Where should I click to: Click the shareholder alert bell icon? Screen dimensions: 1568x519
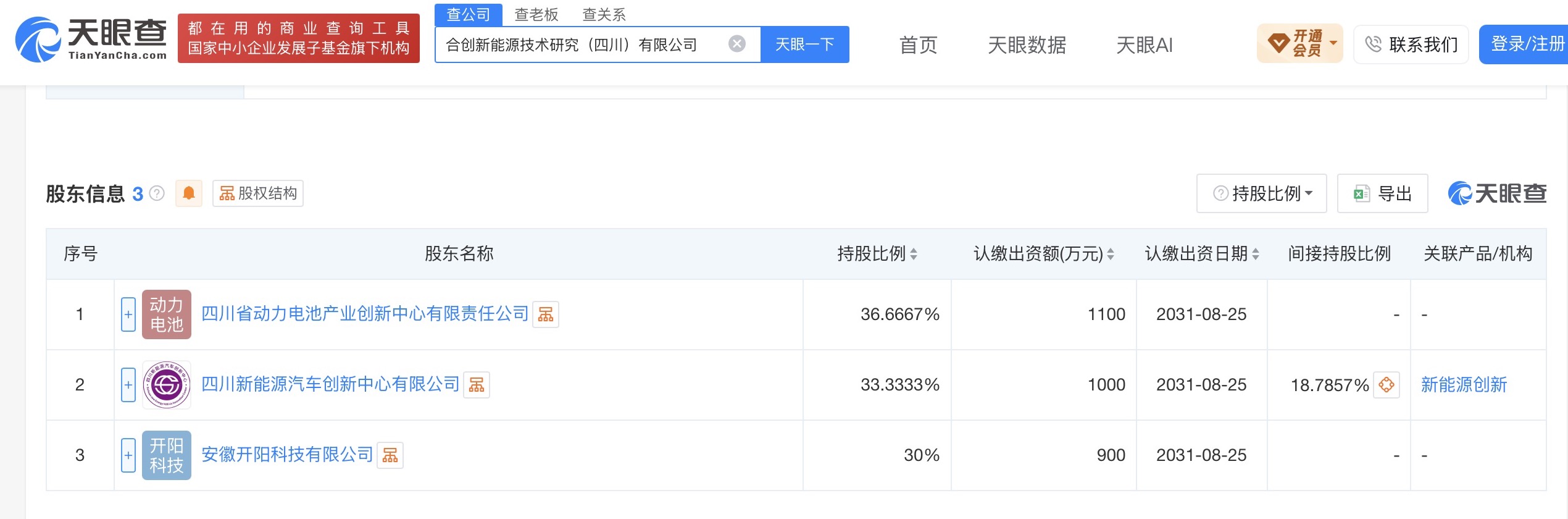point(189,193)
